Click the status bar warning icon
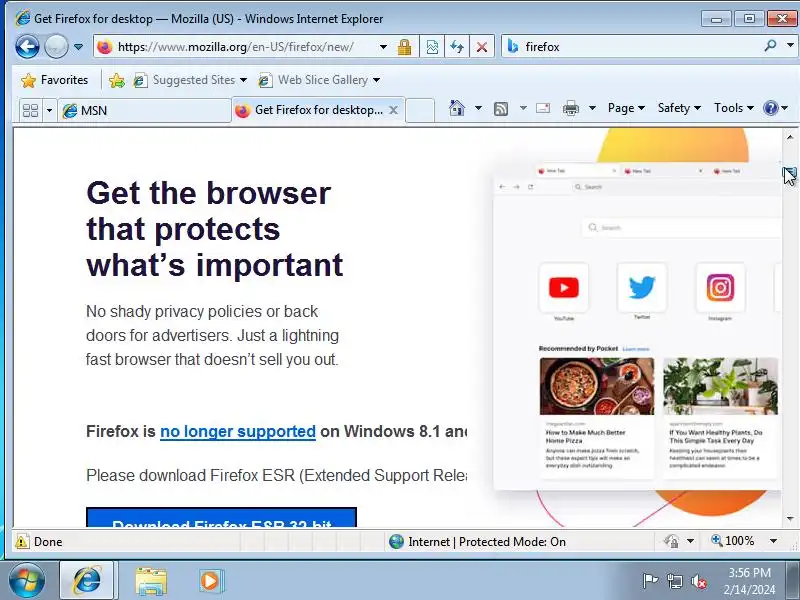This screenshot has height=600, width=800. pyautogui.click(x=21, y=541)
